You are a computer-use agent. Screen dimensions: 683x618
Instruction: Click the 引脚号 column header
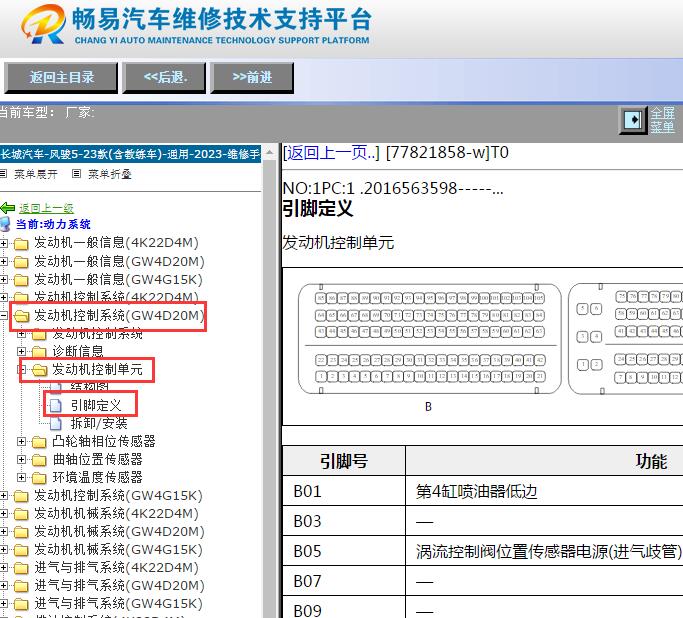(x=344, y=461)
